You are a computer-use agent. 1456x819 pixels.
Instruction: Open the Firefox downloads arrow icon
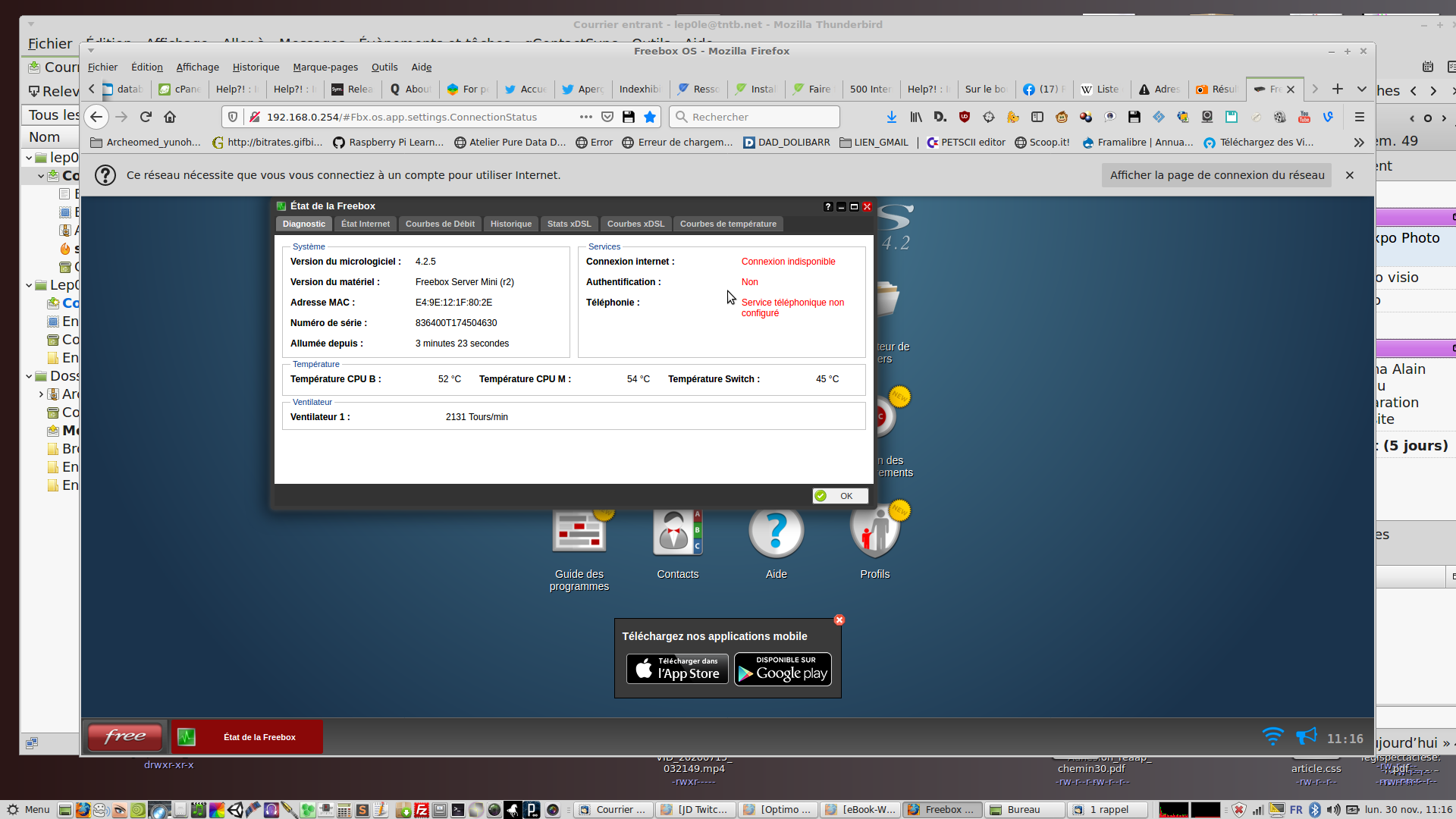(892, 117)
